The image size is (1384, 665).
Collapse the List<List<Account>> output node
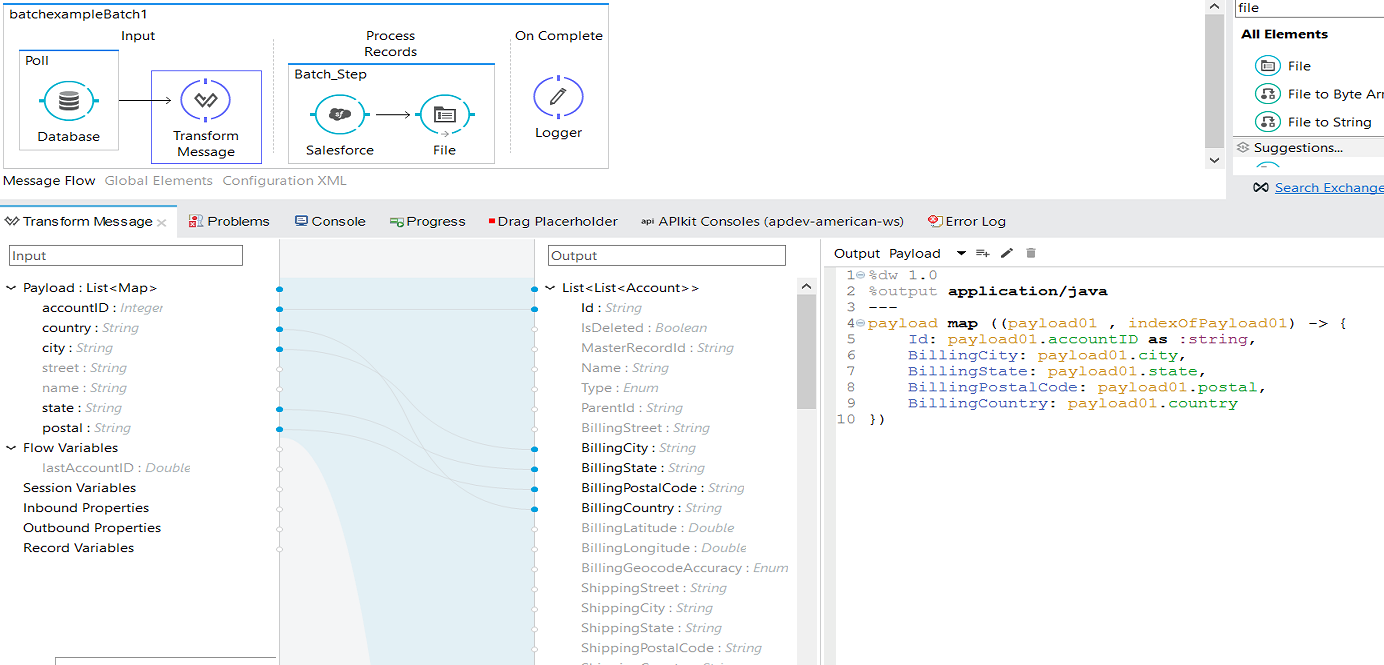(x=550, y=288)
